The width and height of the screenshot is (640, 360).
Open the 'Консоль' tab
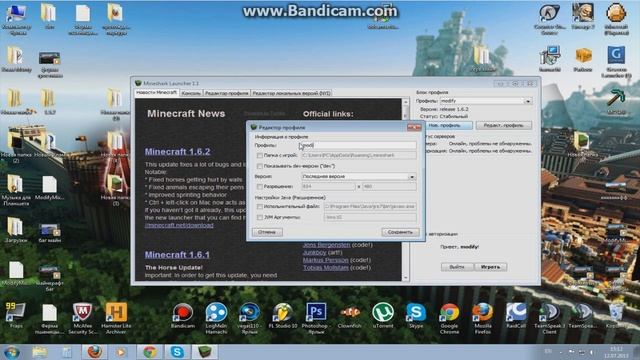(191, 93)
